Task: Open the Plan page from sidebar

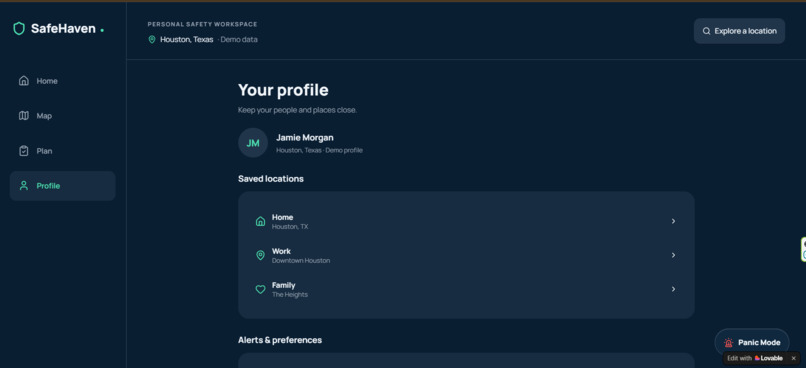Action: click(63, 151)
